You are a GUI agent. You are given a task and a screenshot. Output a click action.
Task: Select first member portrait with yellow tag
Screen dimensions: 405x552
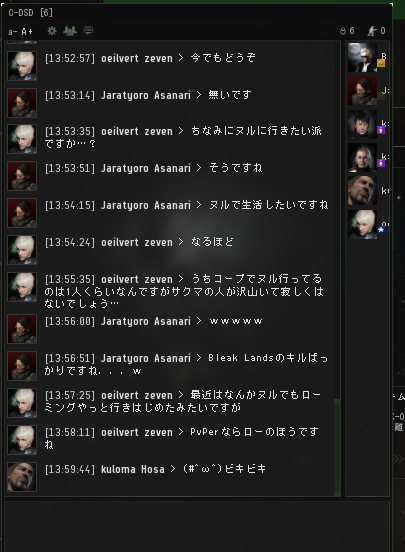(x=362, y=57)
